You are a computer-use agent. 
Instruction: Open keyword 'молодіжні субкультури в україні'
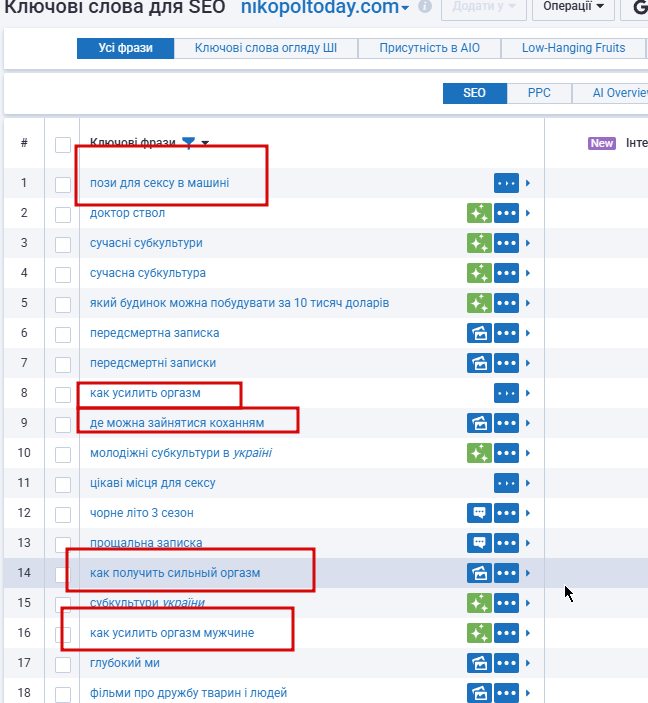point(181,453)
